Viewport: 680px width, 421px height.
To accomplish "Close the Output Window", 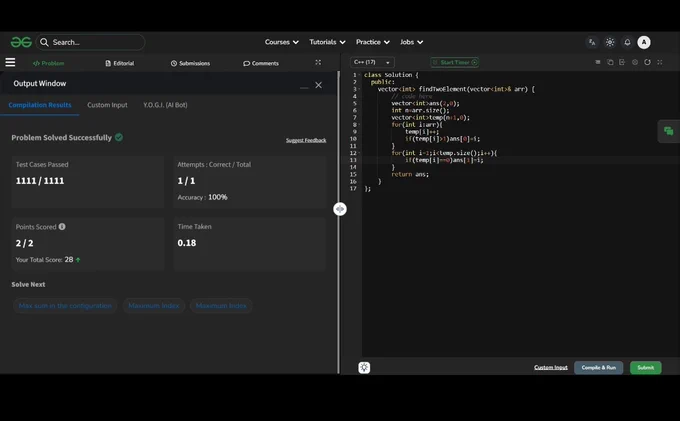I will (x=318, y=85).
